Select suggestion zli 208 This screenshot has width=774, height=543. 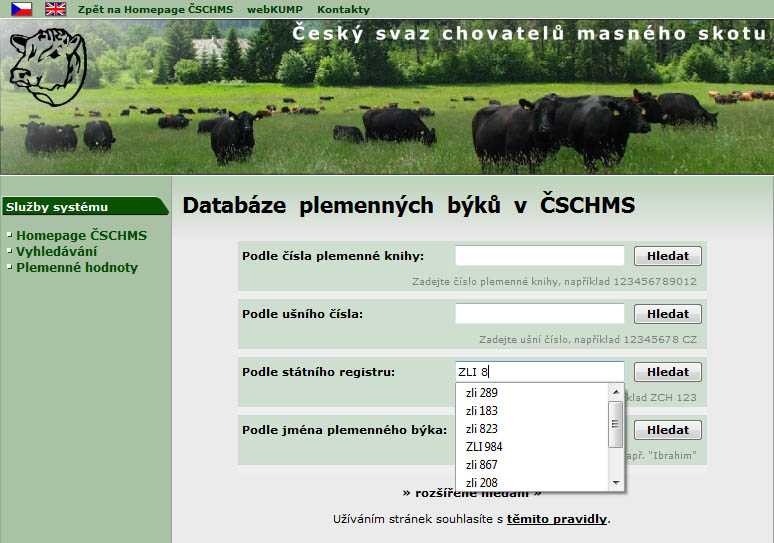point(532,482)
